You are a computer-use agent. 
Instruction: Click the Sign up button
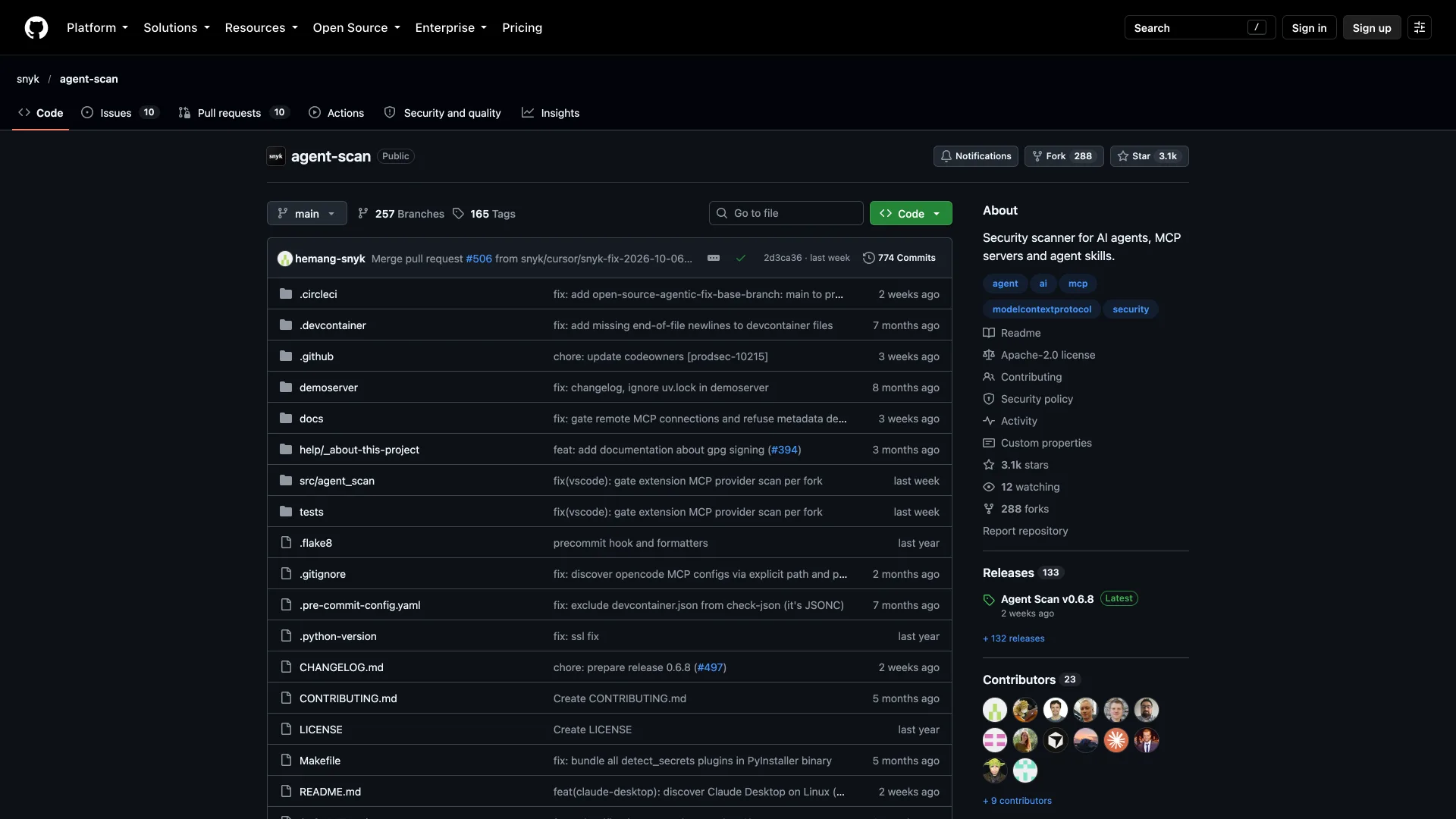(1372, 28)
